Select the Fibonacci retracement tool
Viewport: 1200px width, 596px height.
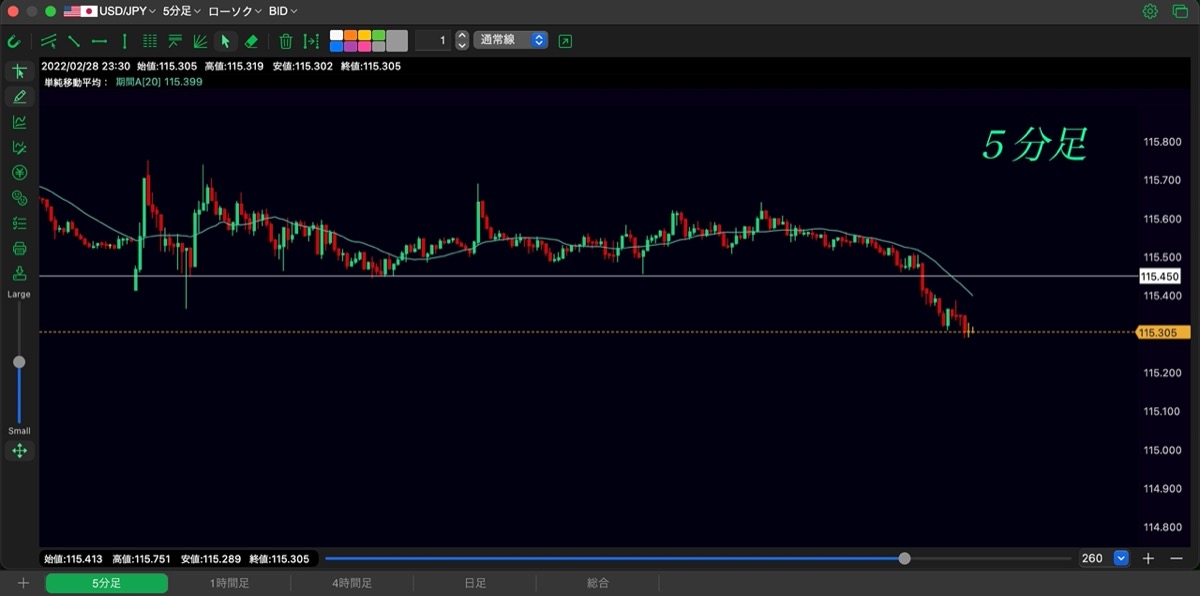175,41
